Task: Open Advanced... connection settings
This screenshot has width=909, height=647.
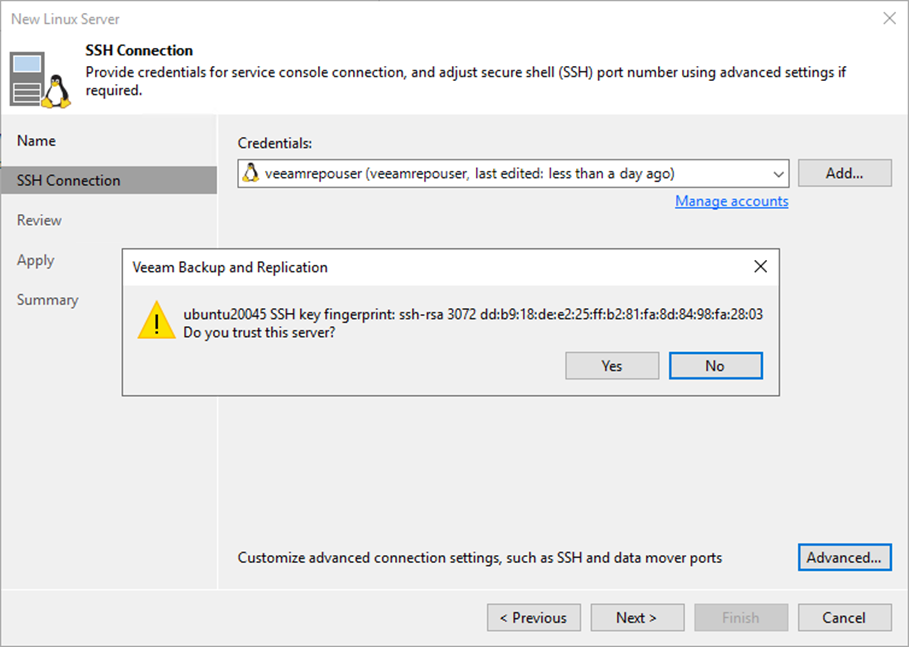Action: point(845,557)
